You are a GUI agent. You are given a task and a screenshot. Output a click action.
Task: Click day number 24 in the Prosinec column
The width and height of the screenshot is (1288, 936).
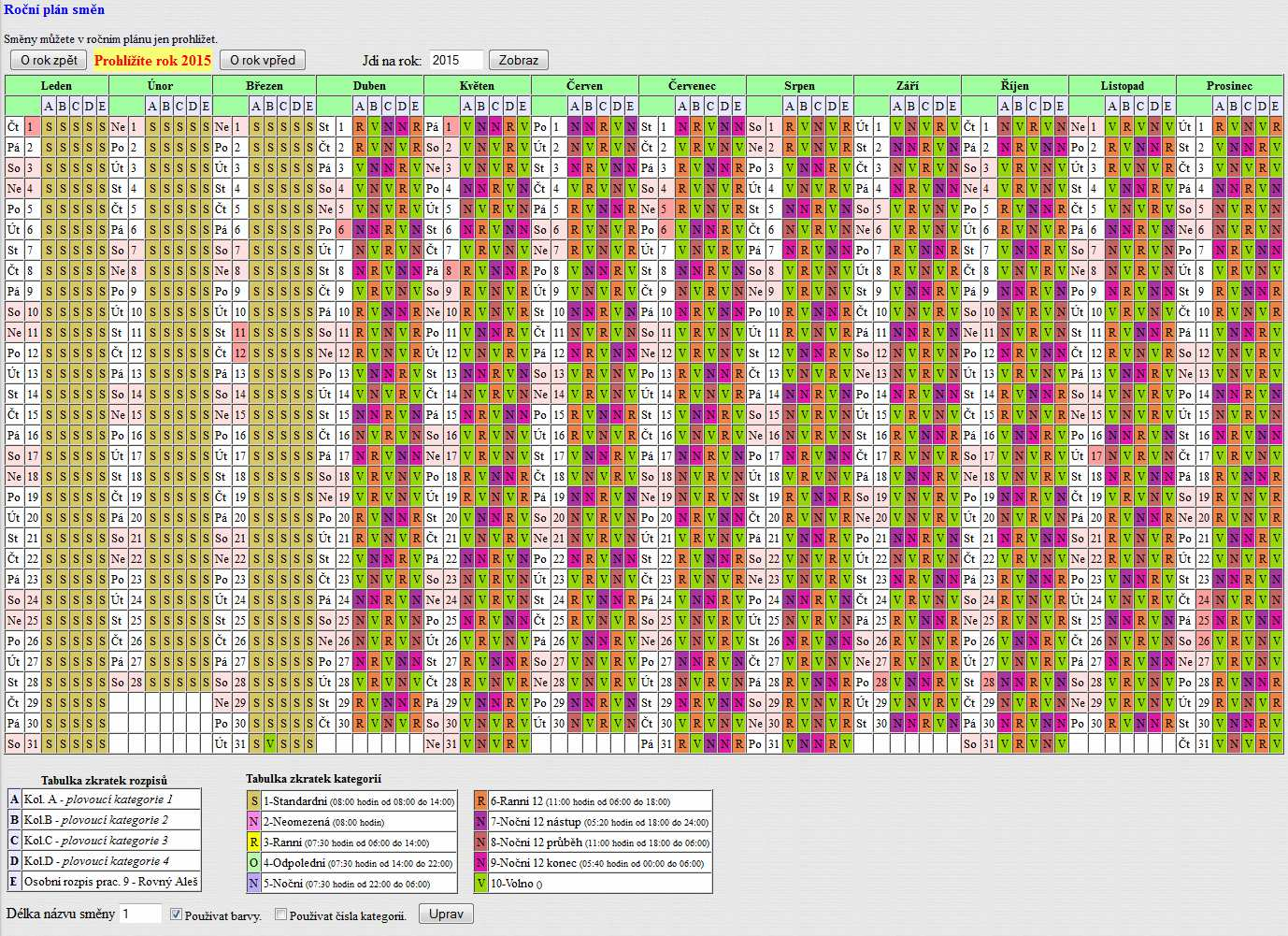pos(1204,599)
